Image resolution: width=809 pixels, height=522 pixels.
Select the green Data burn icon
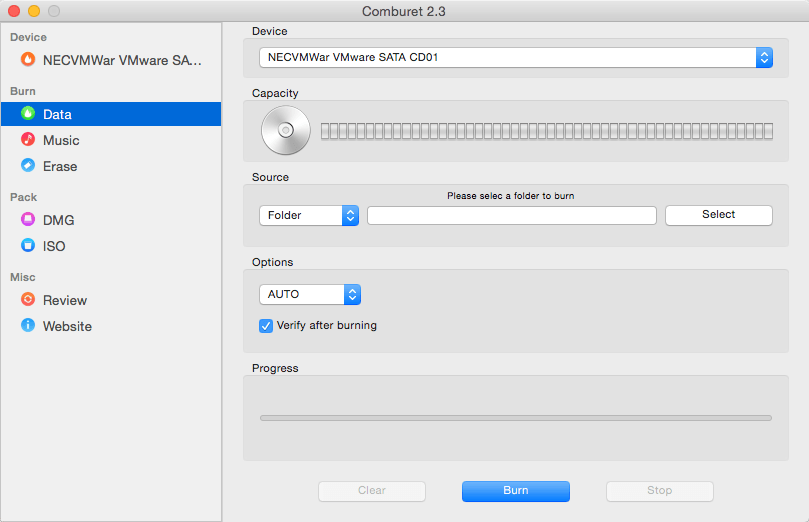coord(28,113)
